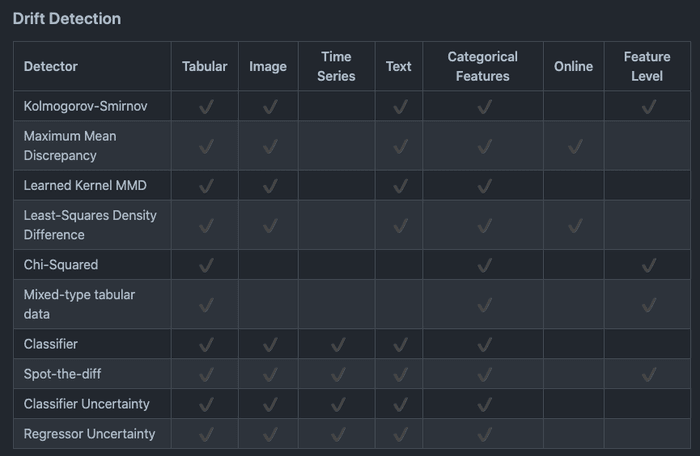Click the Regressor Uncertainty Image checkmark
Viewport: 700px width, 456px height.
(x=269, y=434)
